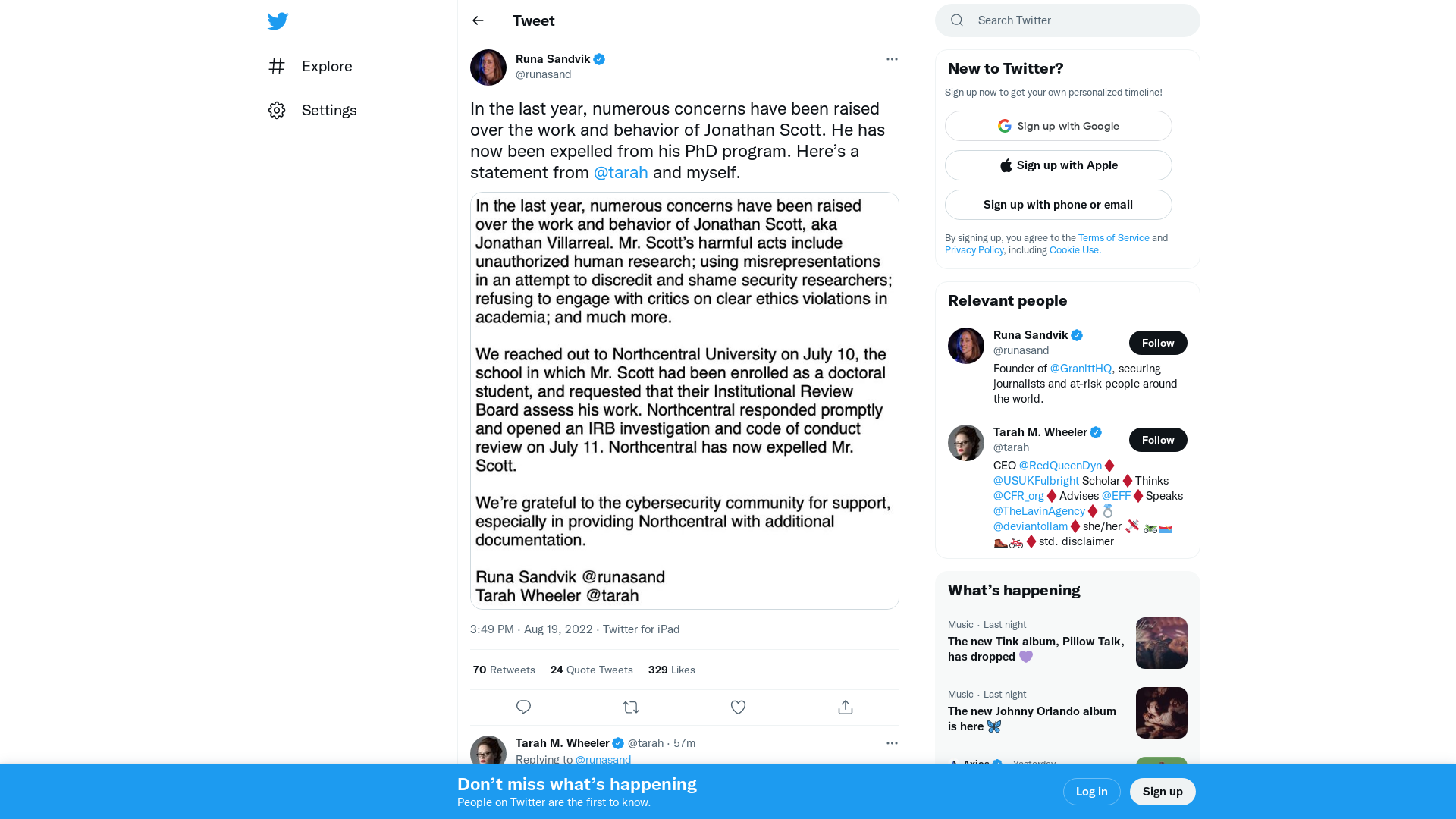
Task: Open the tweet's more options menu
Action: (x=892, y=59)
